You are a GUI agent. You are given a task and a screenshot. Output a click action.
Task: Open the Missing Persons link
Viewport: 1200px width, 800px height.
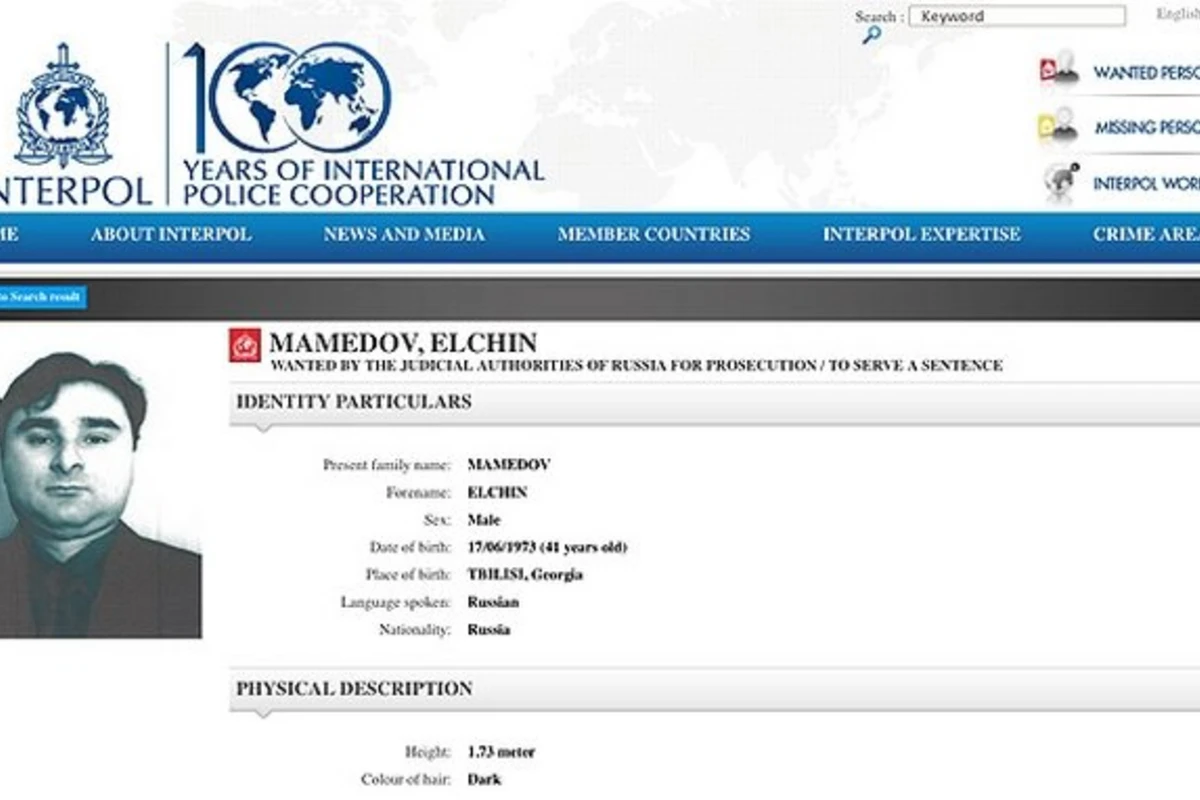[x=1146, y=128]
